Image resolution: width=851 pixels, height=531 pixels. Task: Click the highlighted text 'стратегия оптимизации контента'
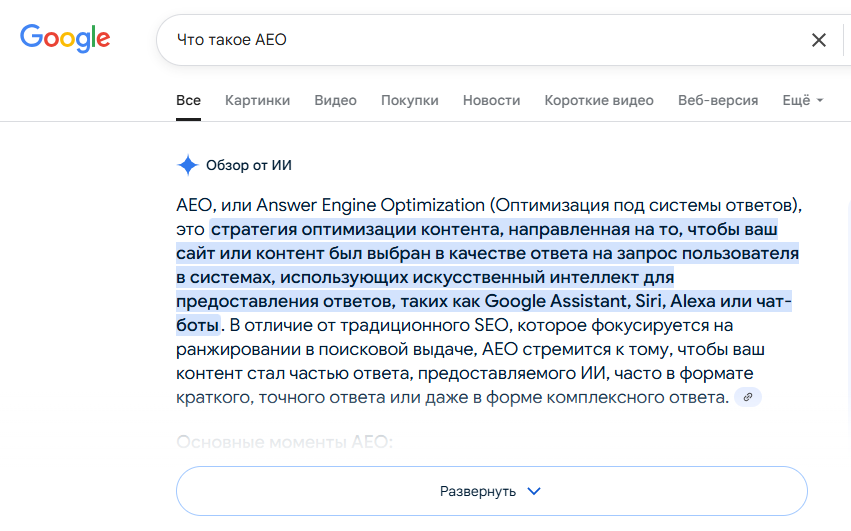(357, 229)
